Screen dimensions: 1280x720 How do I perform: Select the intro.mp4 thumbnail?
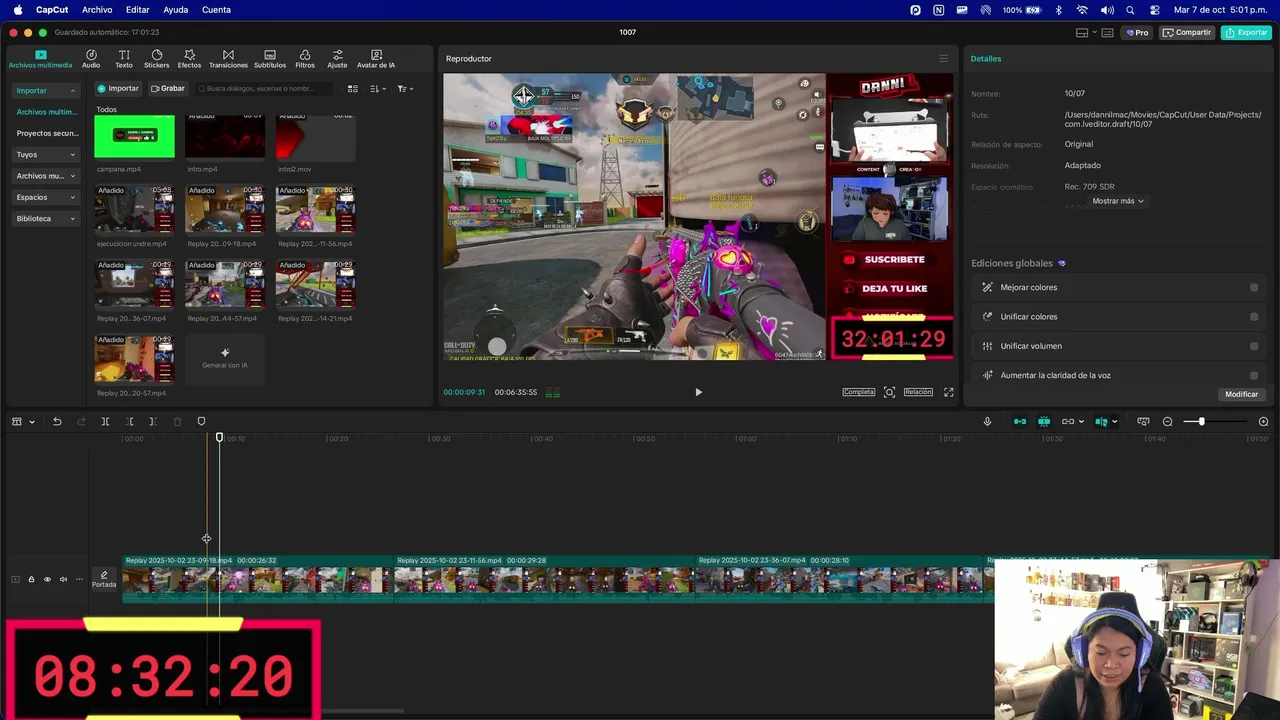tap(225, 137)
